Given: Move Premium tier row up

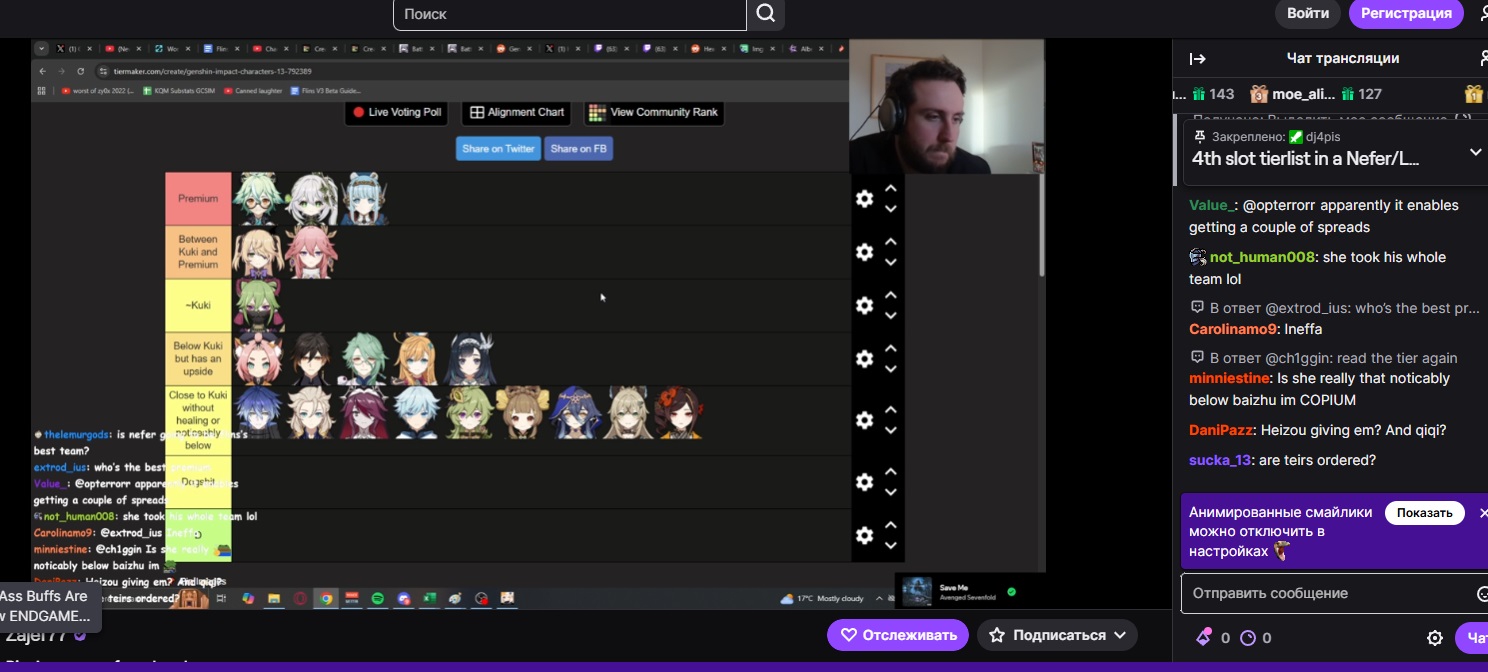Looking at the screenshot, I should tap(890, 188).
